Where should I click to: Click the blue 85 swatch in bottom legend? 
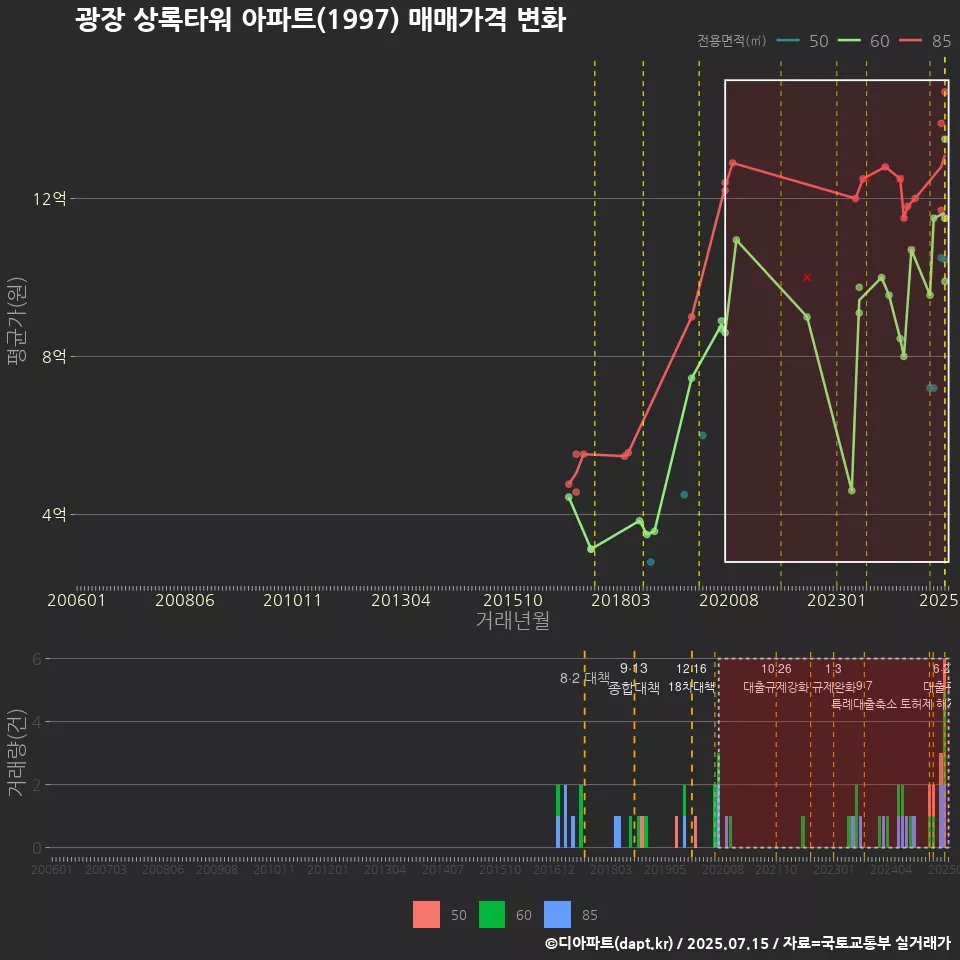coord(557,915)
